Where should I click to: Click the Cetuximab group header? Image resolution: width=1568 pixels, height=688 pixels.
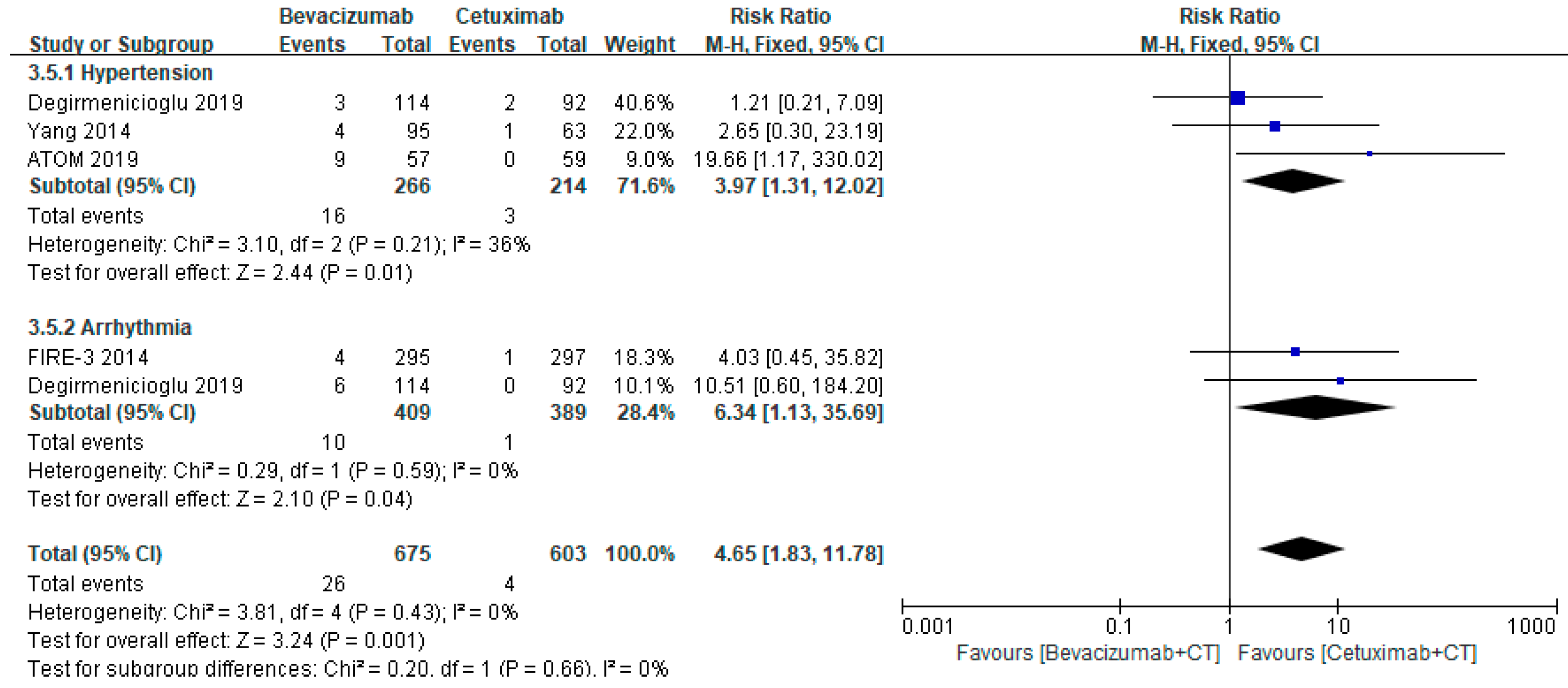[510, 16]
